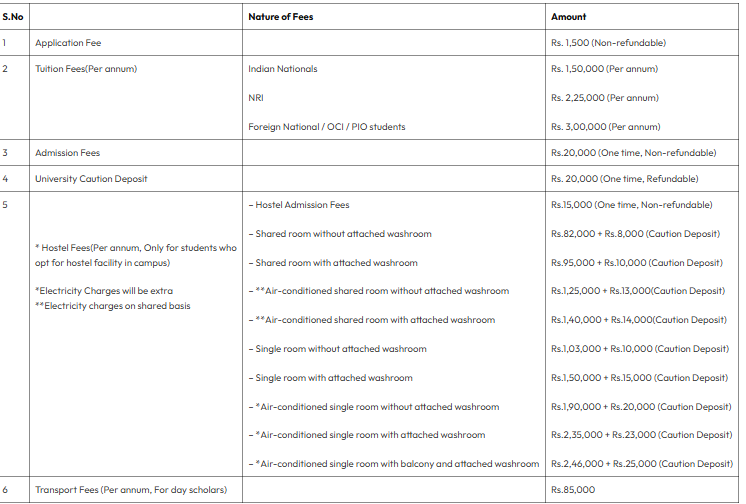Click 'Electricity Charges will be extra' note
Viewport: 746px width, 504px height.
(x=104, y=291)
